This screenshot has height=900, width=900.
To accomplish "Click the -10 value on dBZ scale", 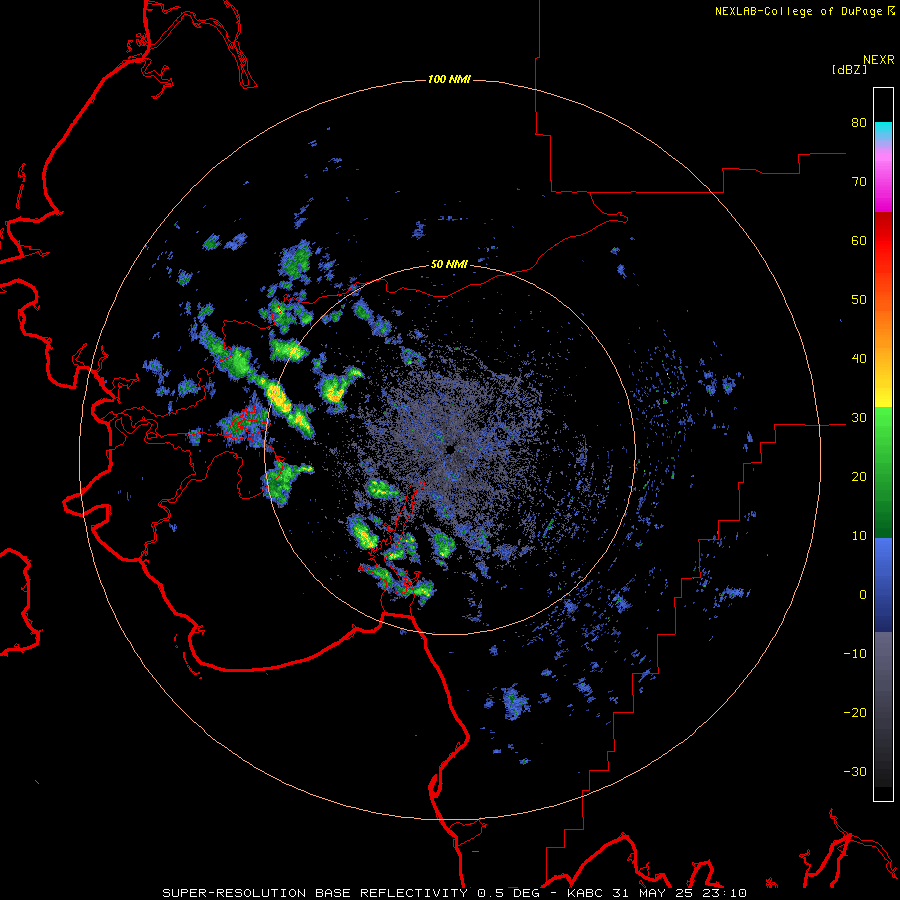I will coord(855,654).
